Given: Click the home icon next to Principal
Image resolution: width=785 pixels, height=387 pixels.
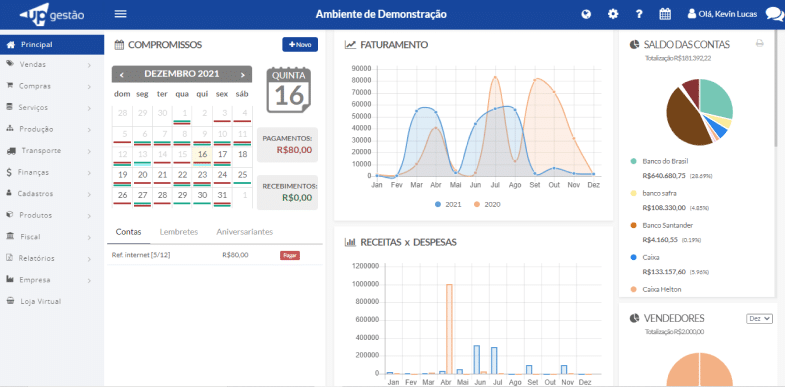Looking at the screenshot, I should [11, 45].
